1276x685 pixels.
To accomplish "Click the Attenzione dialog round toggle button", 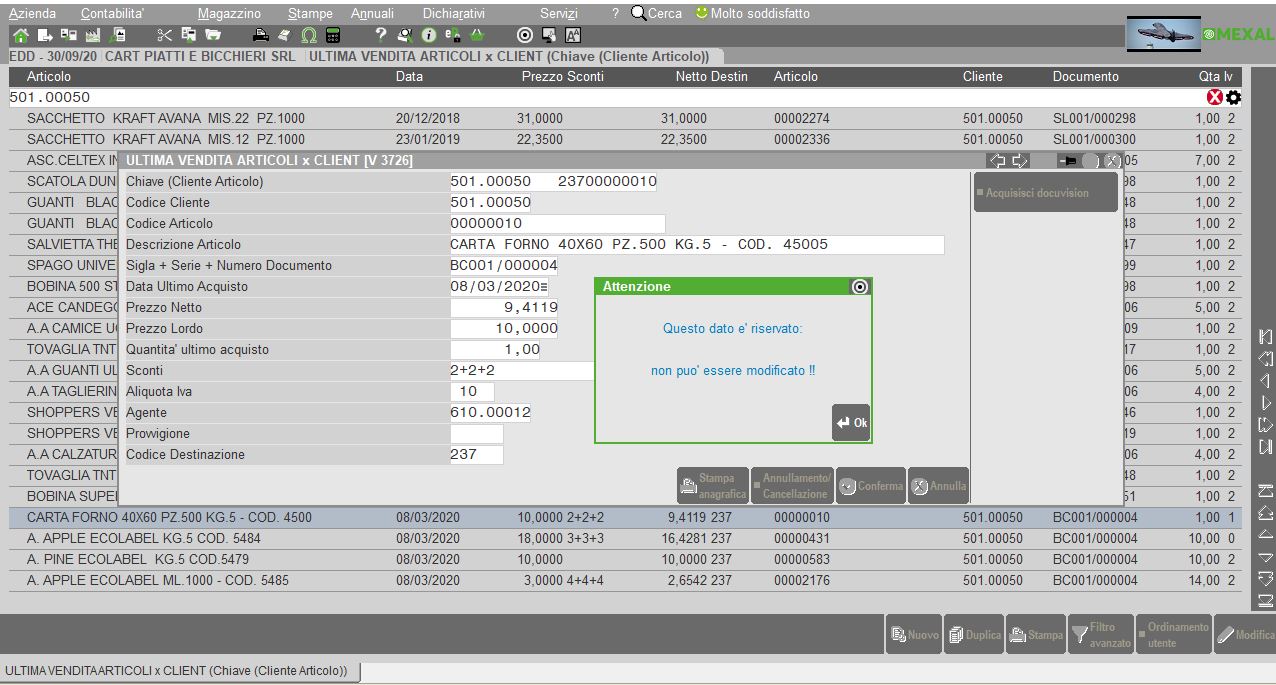I will point(859,287).
